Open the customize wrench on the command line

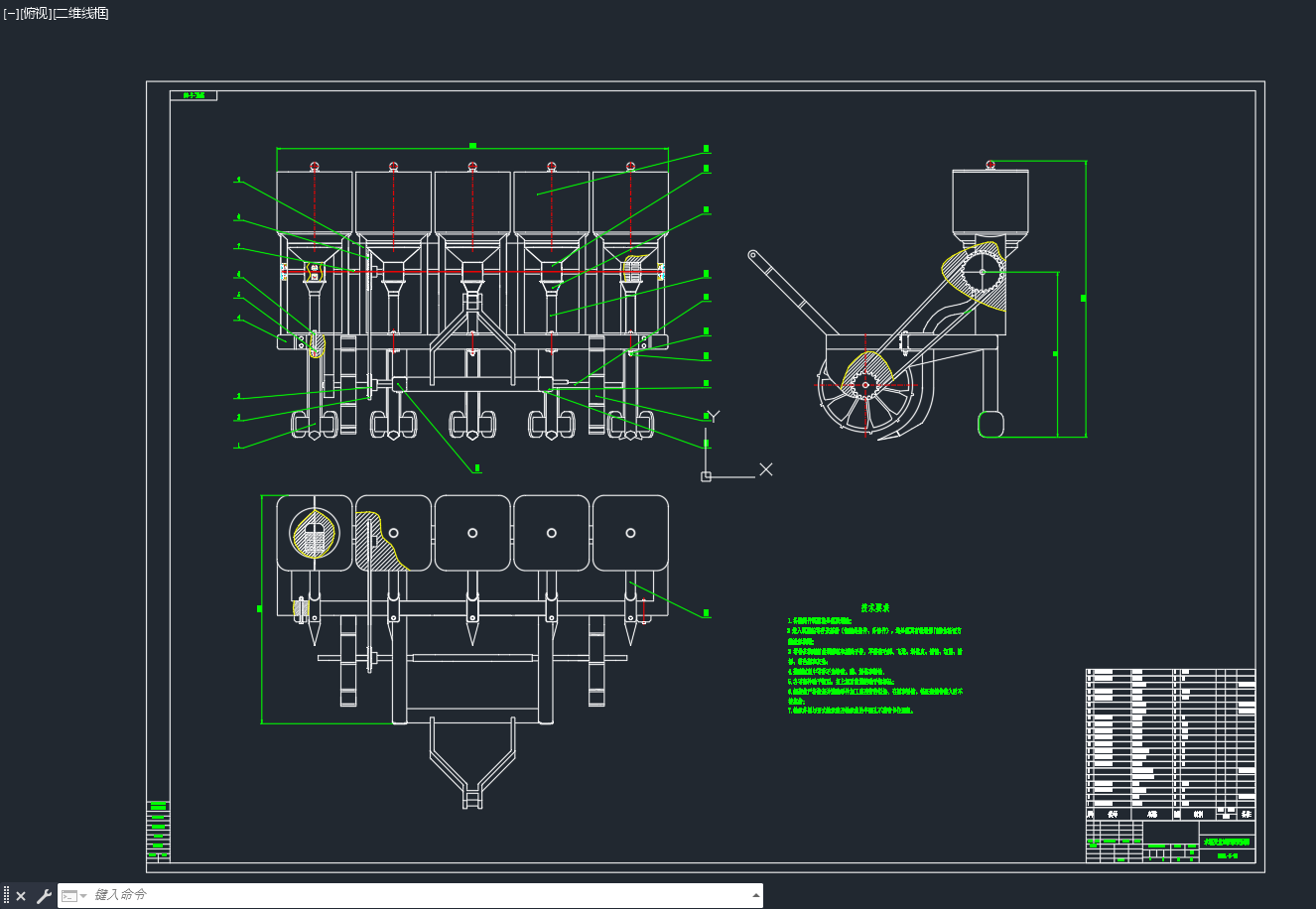44,896
